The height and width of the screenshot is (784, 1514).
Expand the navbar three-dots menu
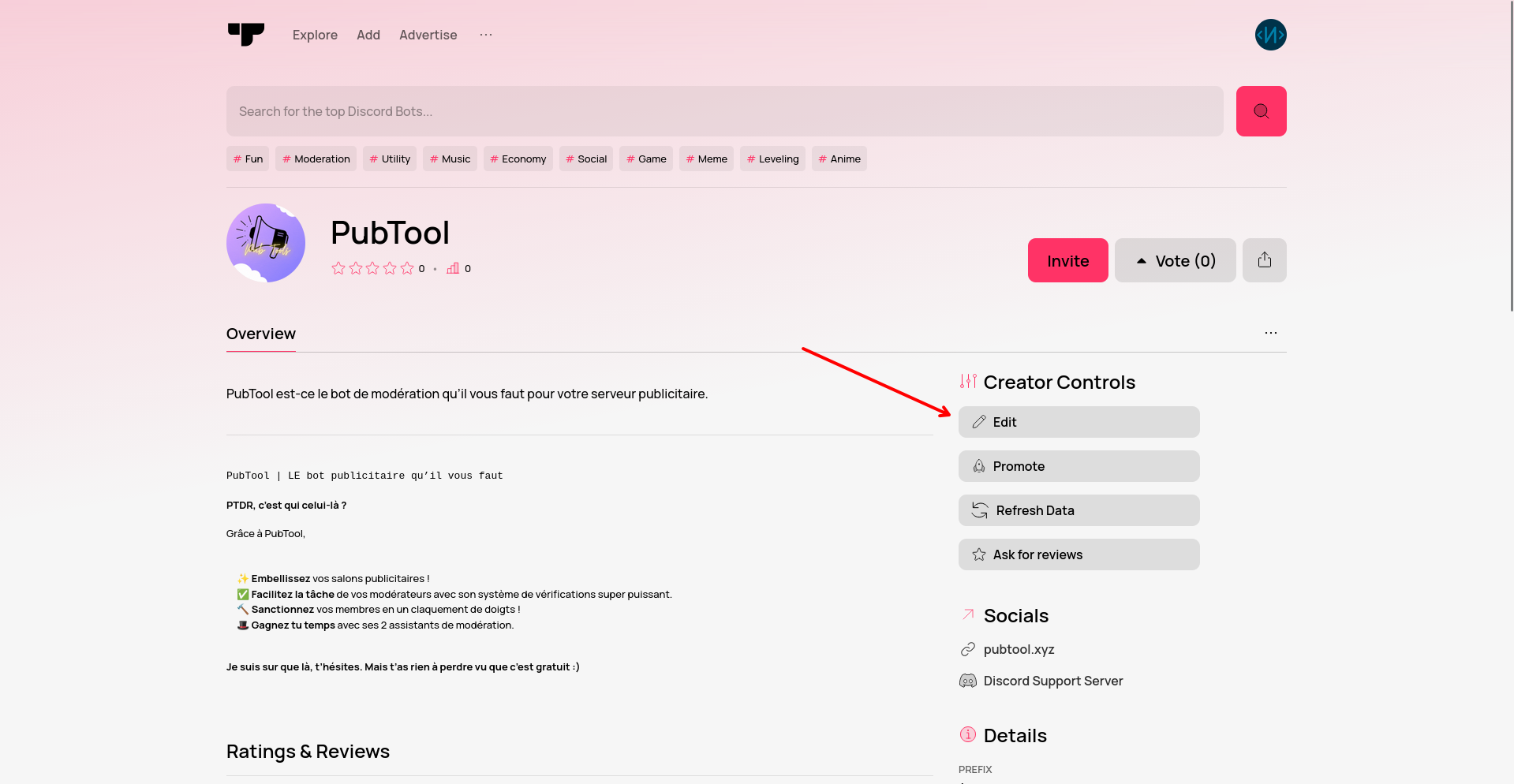486,35
